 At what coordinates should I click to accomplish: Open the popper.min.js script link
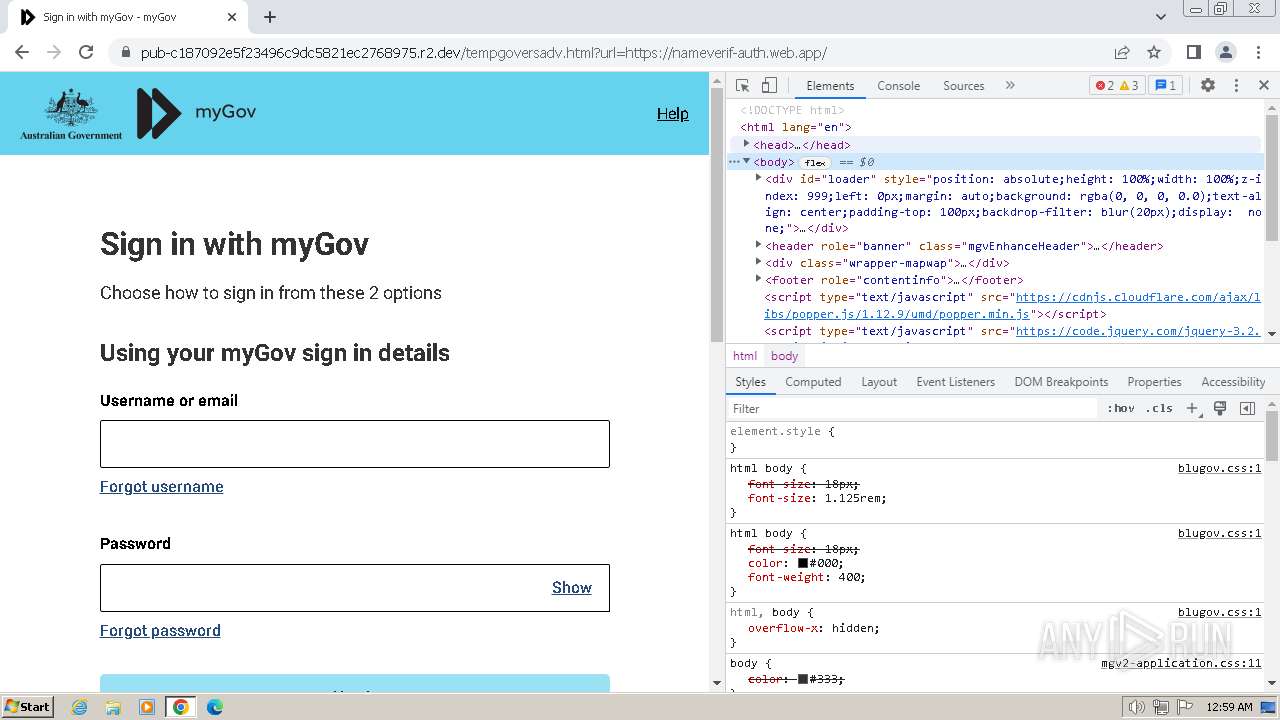pos(1012,305)
